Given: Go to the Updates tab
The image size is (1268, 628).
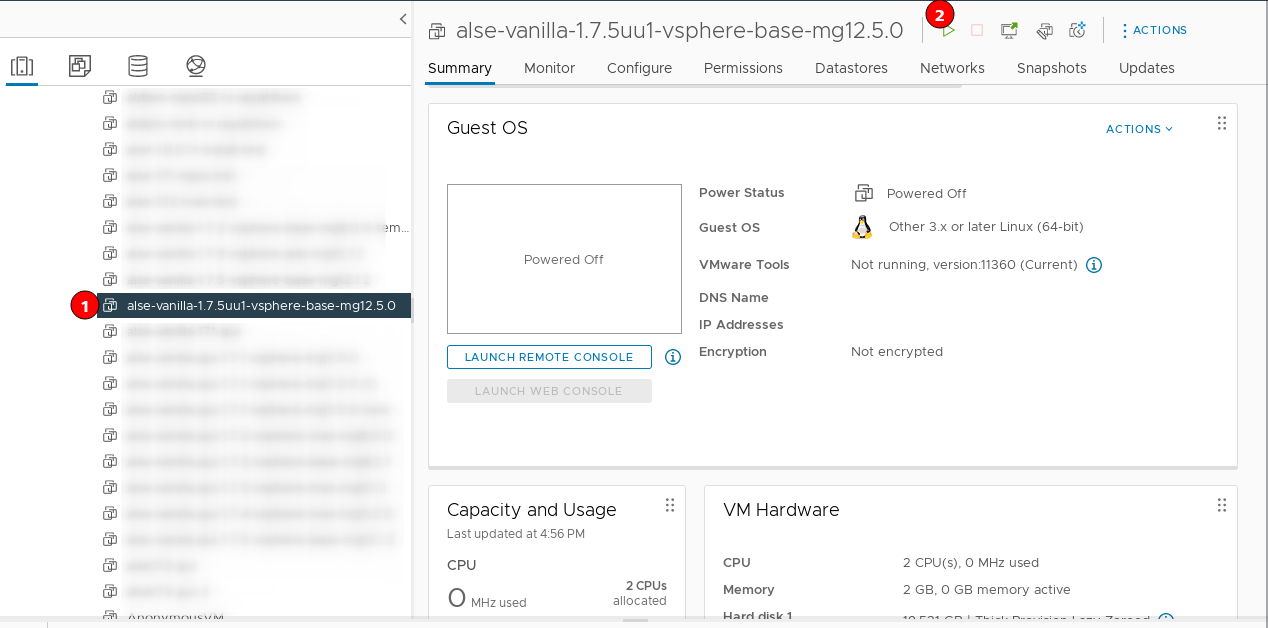Looking at the screenshot, I should pos(1147,68).
